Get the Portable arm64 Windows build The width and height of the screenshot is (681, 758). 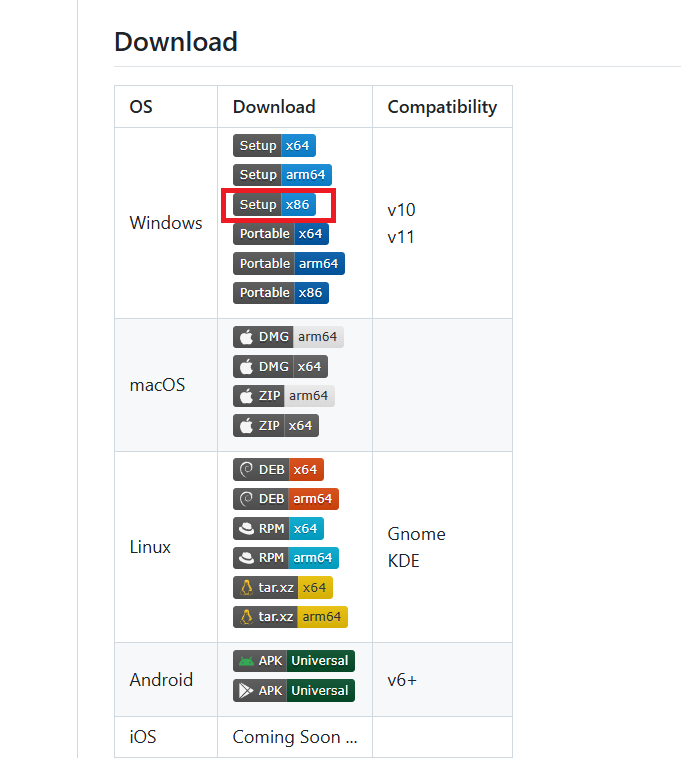coord(289,264)
